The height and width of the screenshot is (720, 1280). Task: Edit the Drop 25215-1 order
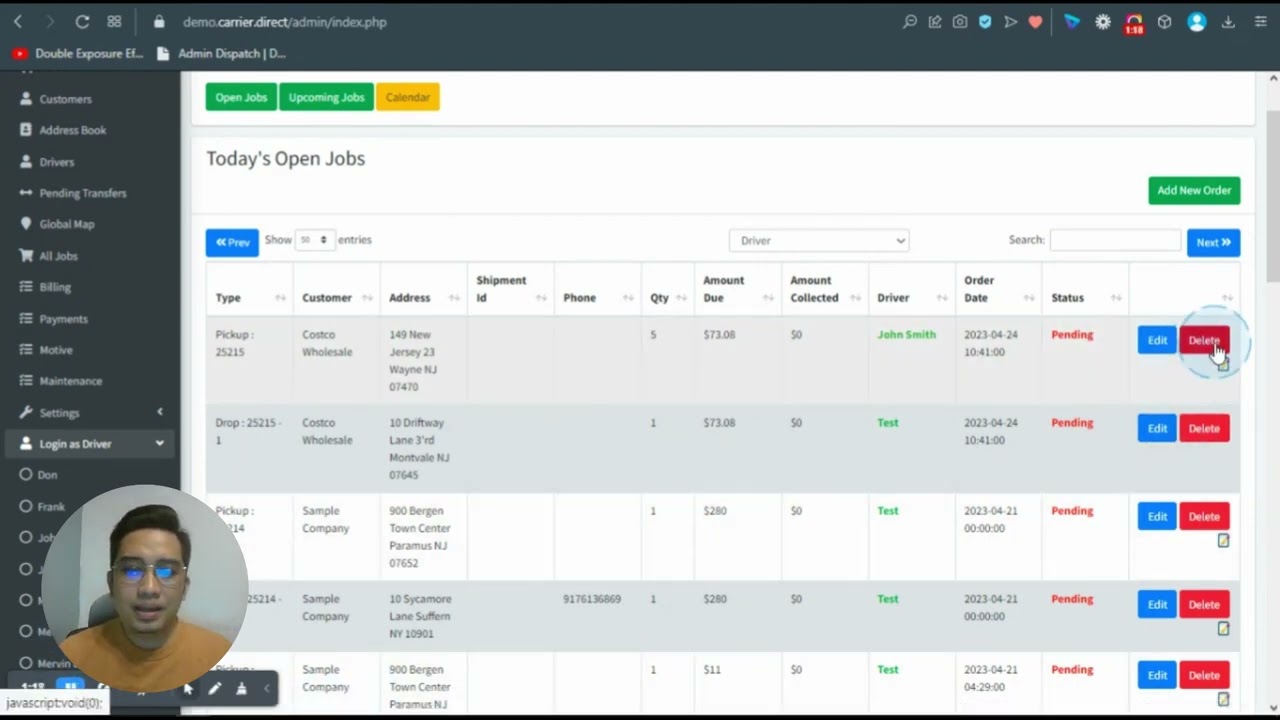point(1157,428)
